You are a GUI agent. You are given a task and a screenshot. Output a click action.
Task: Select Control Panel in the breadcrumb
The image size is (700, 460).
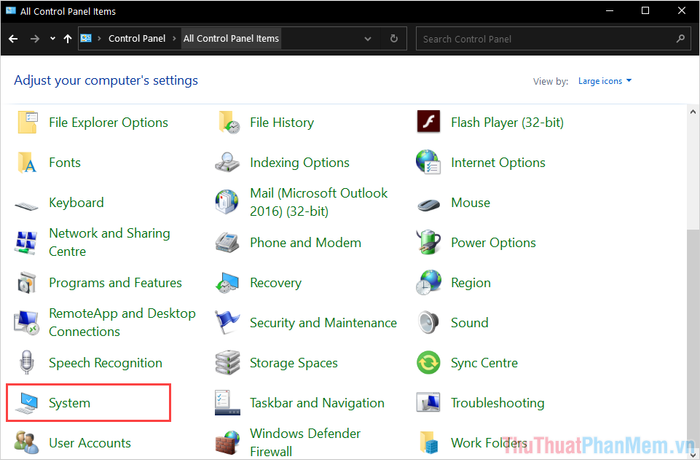[137, 39]
